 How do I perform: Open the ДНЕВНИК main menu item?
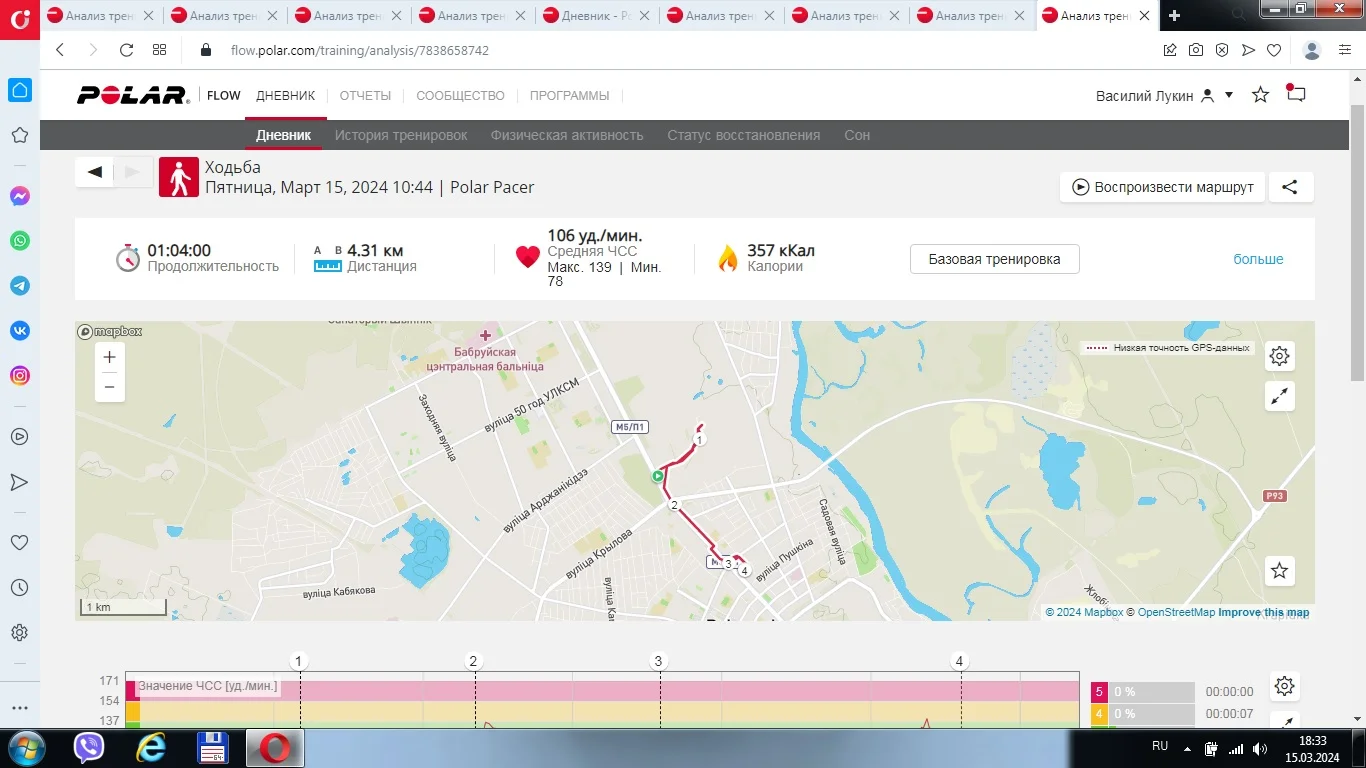[285, 95]
